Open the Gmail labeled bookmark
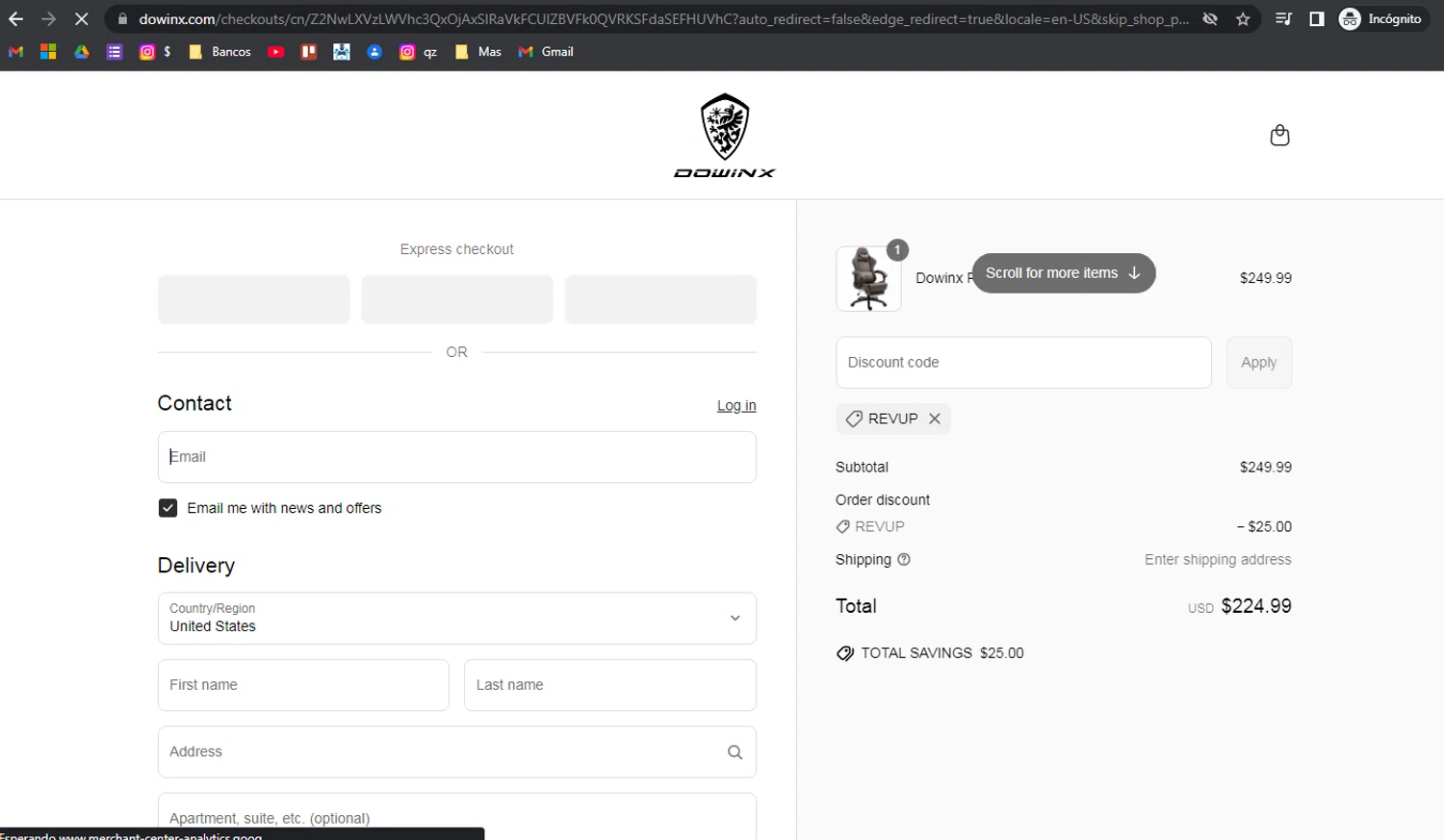This screenshot has width=1444, height=840. [x=546, y=52]
